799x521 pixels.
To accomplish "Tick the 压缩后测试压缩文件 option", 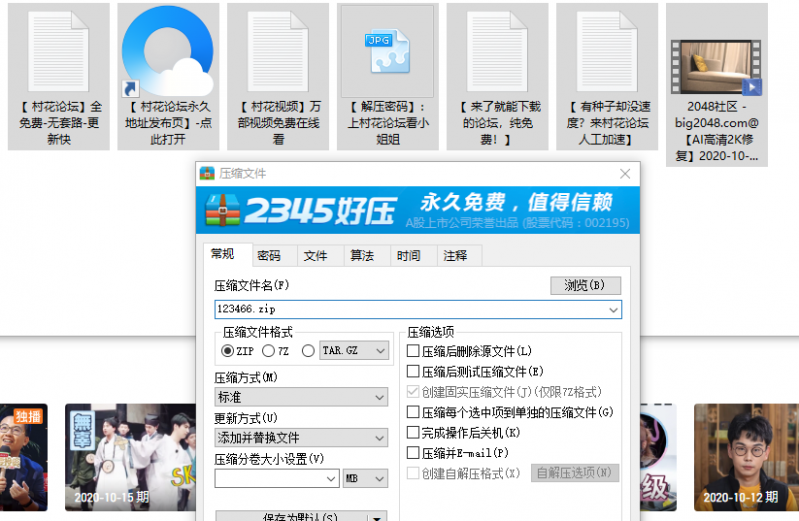I will pos(414,371).
